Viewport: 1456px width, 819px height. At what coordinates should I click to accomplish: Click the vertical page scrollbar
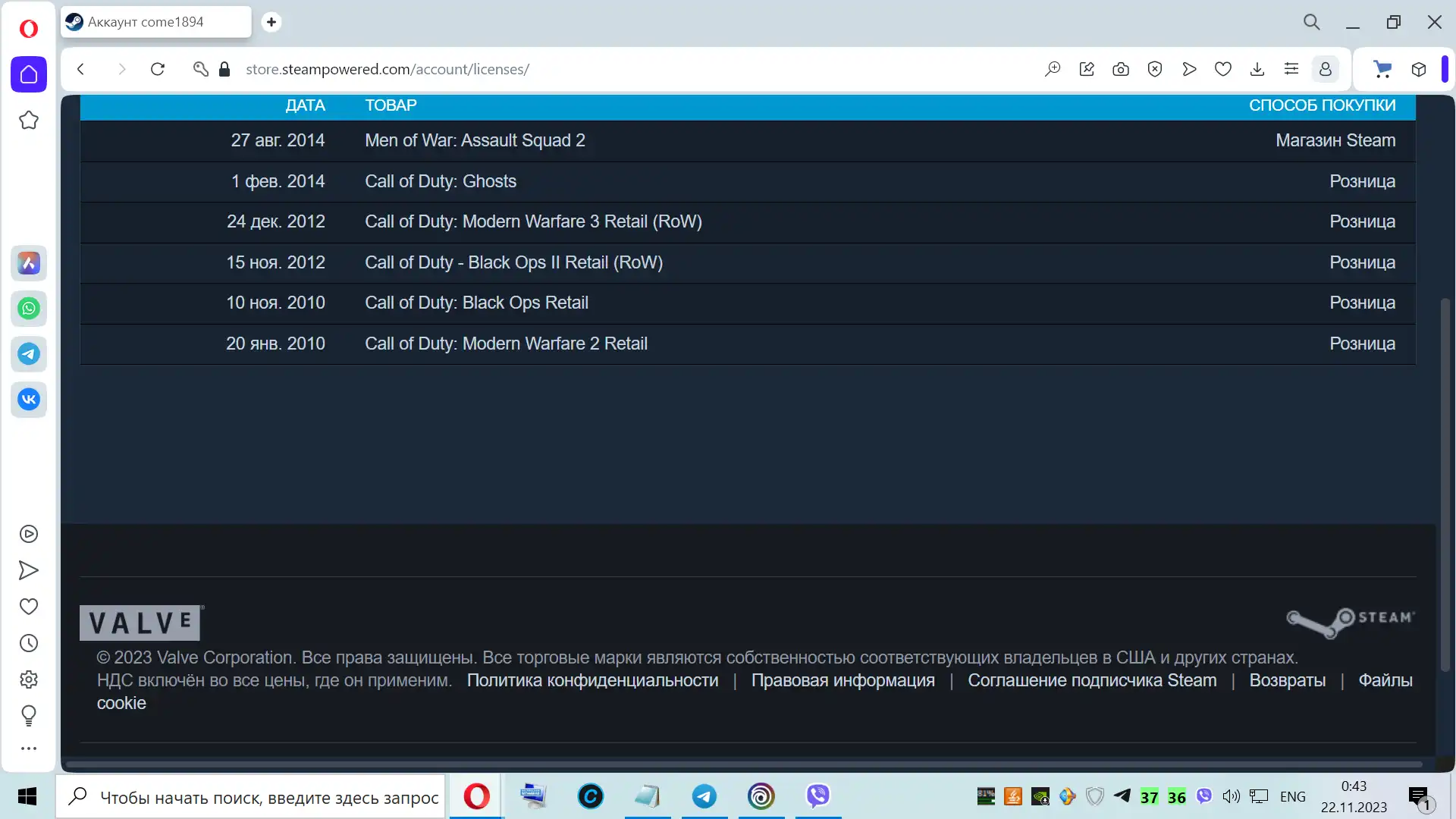tap(1445, 485)
